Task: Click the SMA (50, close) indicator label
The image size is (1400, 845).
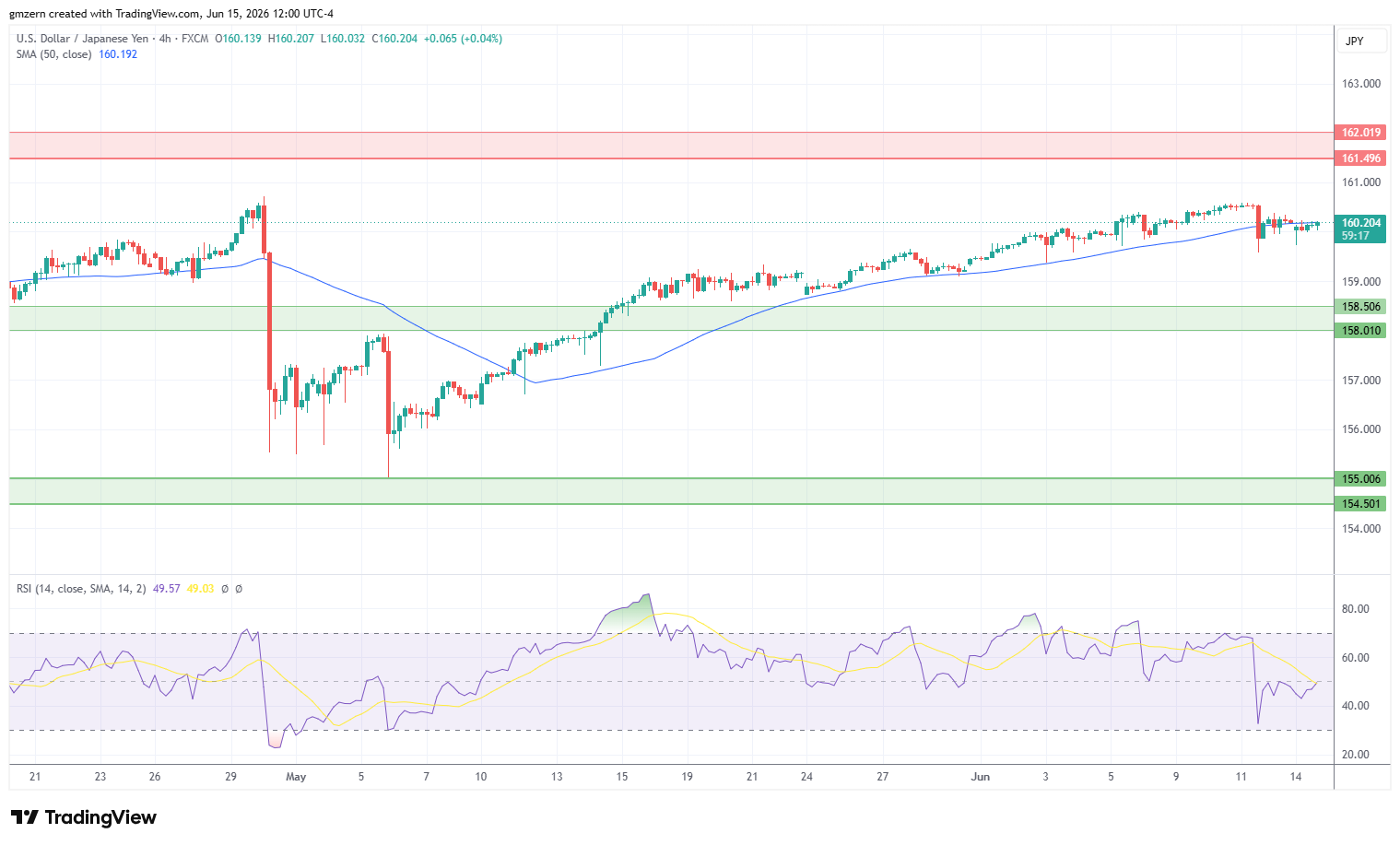Action: click(x=53, y=54)
